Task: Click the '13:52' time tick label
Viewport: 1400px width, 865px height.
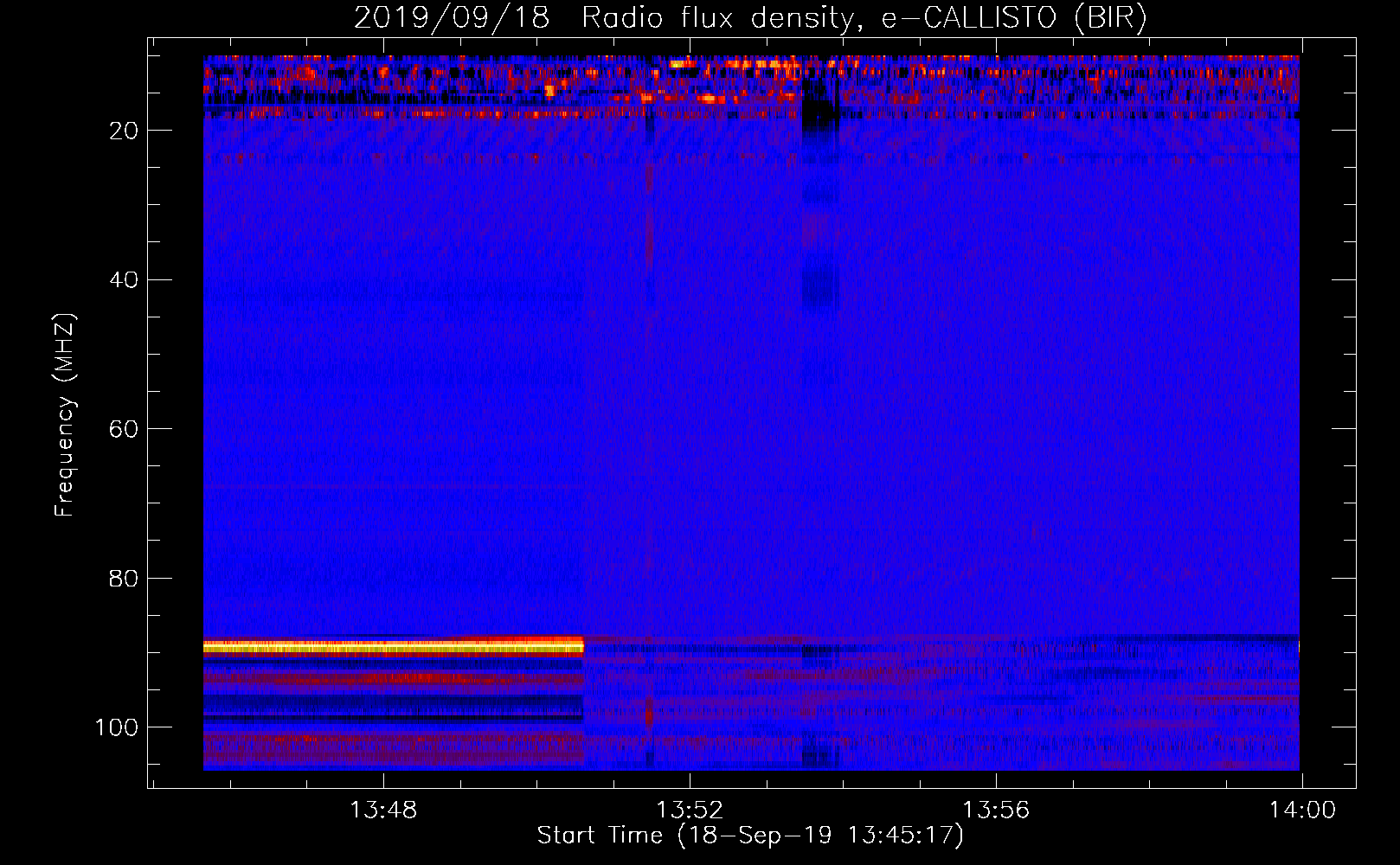Action: (x=690, y=811)
